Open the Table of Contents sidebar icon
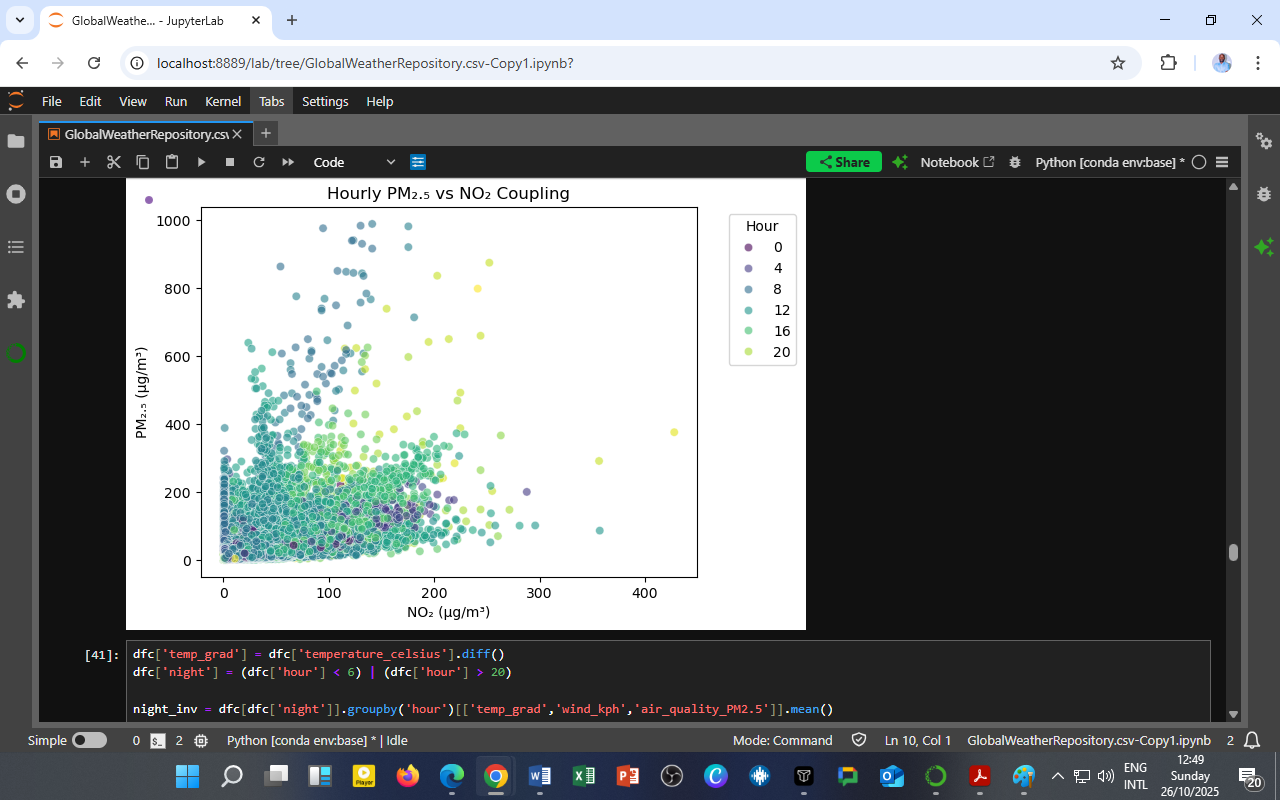The width and height of the screenshot is (1280, 800). click(15, 247)
